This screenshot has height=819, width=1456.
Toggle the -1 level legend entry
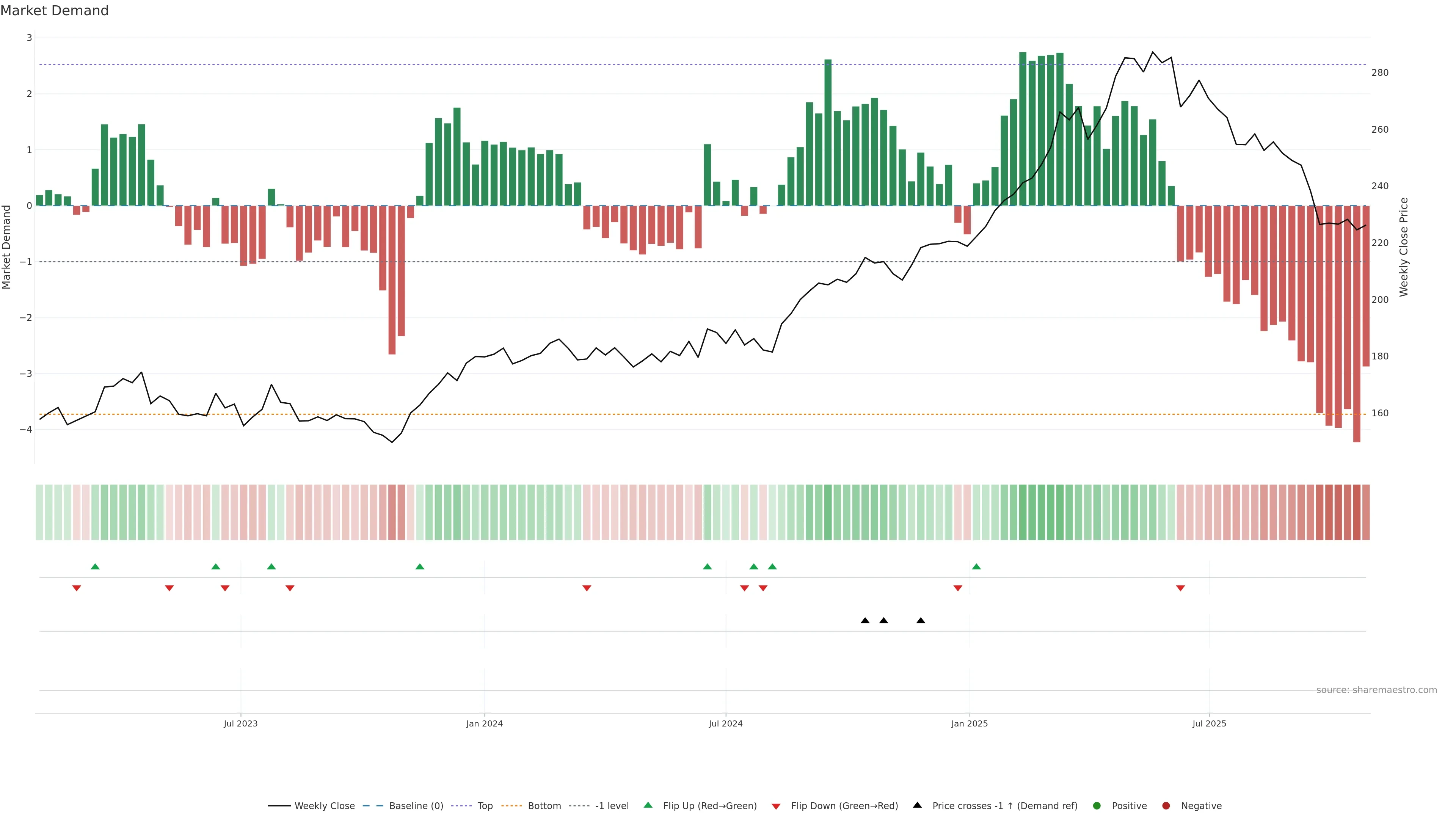tap(612, 805)
